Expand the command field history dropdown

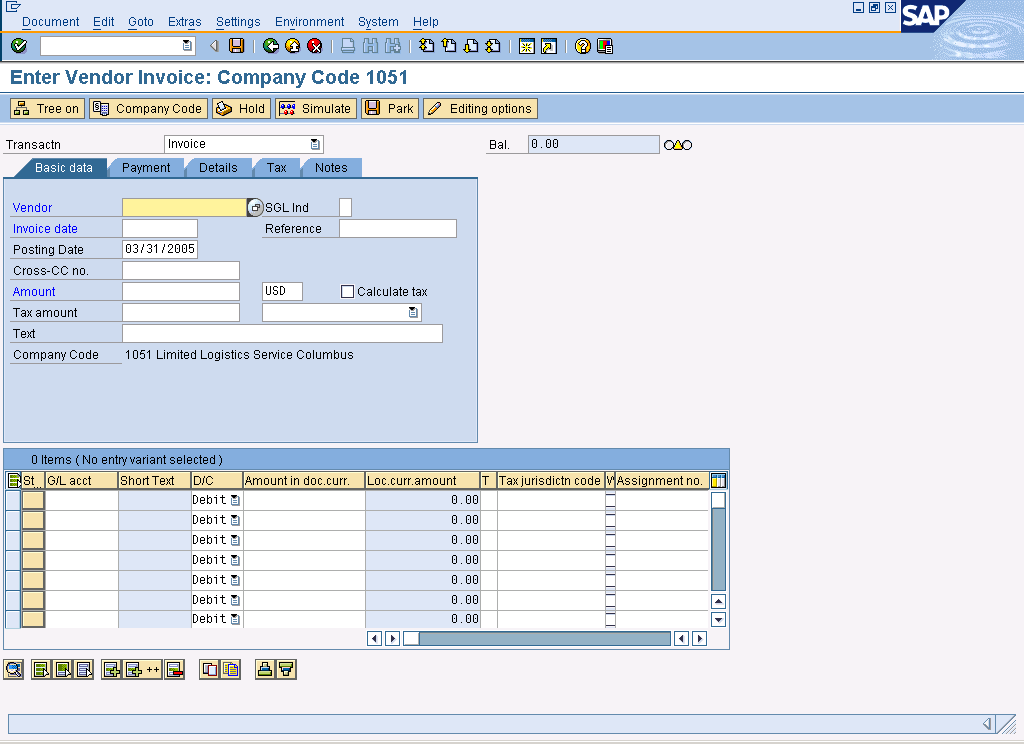coord(187,46)
